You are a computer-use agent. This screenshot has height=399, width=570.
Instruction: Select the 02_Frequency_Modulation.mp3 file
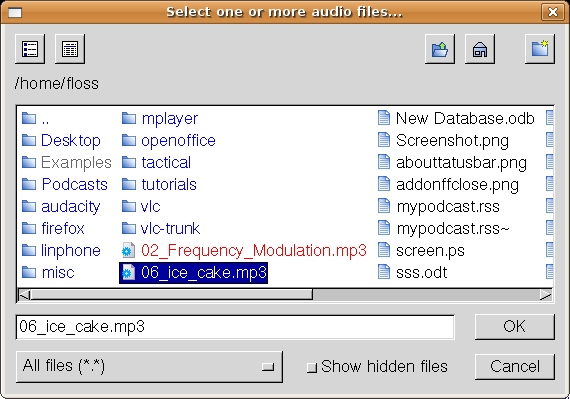244,251
